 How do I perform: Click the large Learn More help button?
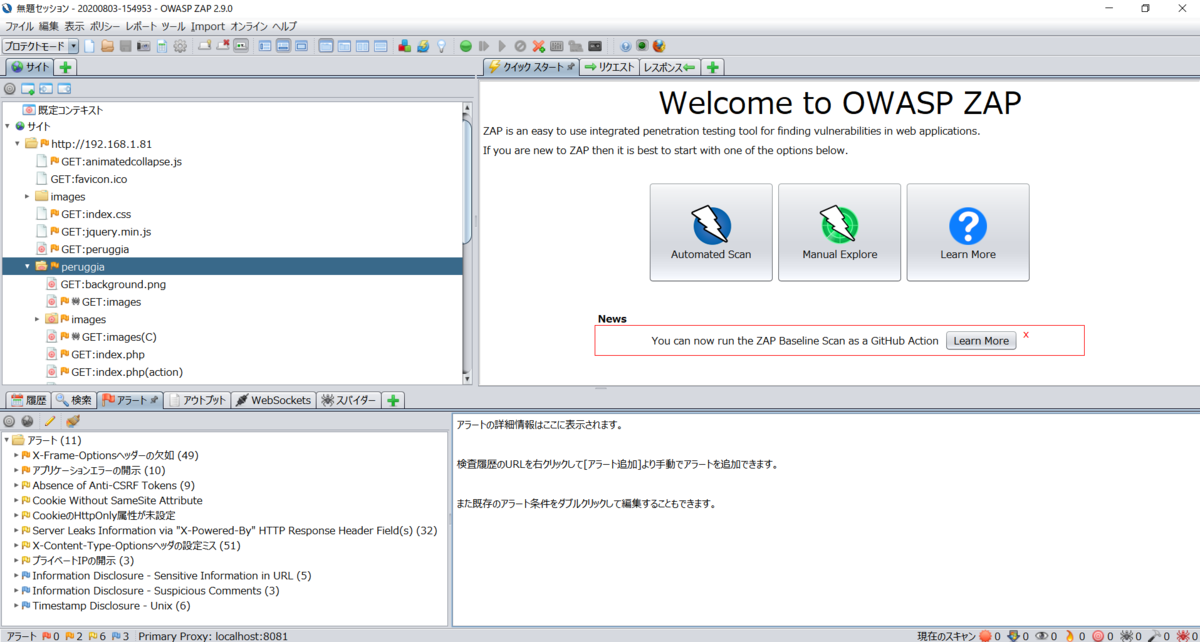[968, 232]
